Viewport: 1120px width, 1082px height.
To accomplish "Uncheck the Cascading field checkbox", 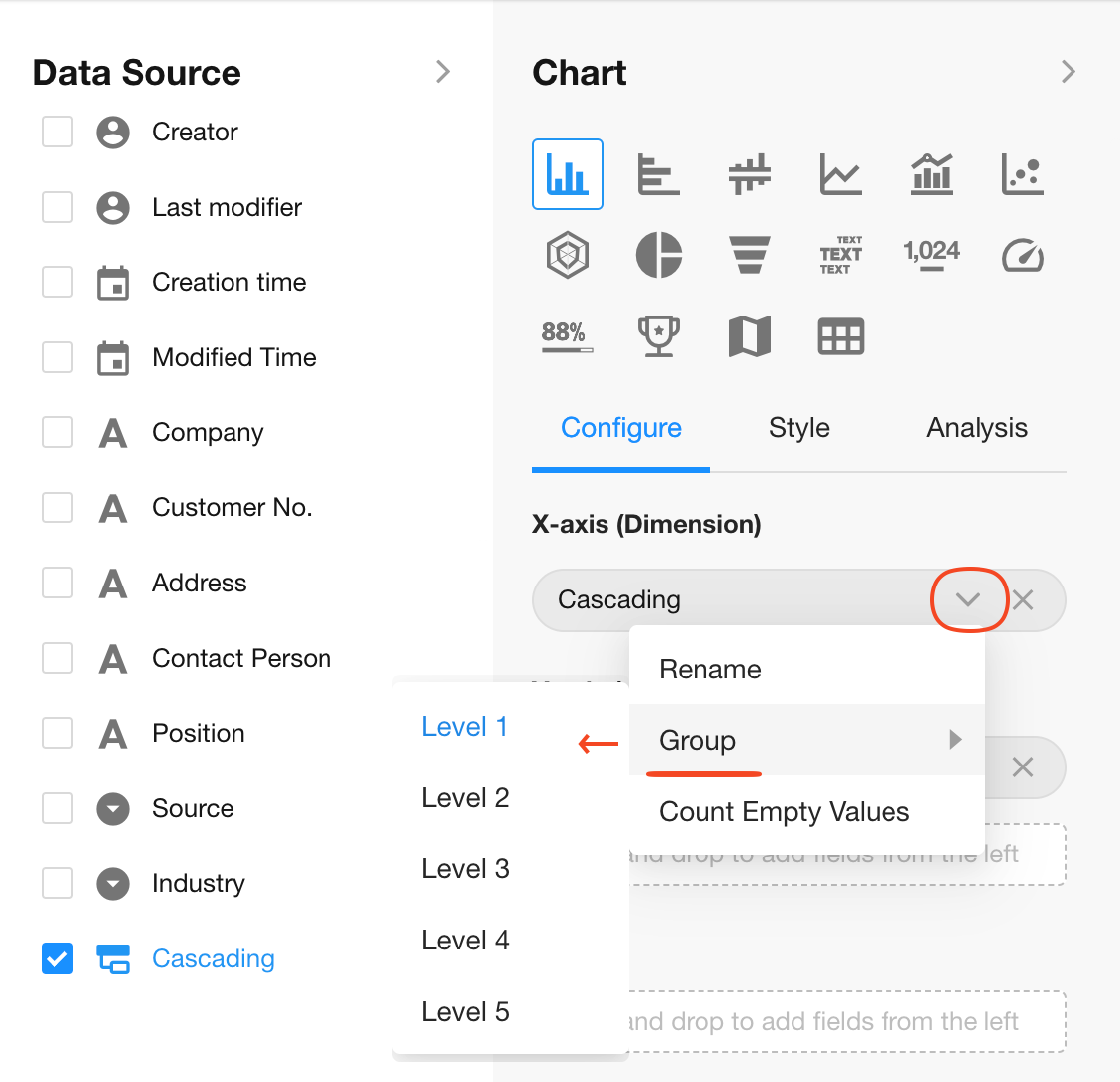I will coord(57,958).
